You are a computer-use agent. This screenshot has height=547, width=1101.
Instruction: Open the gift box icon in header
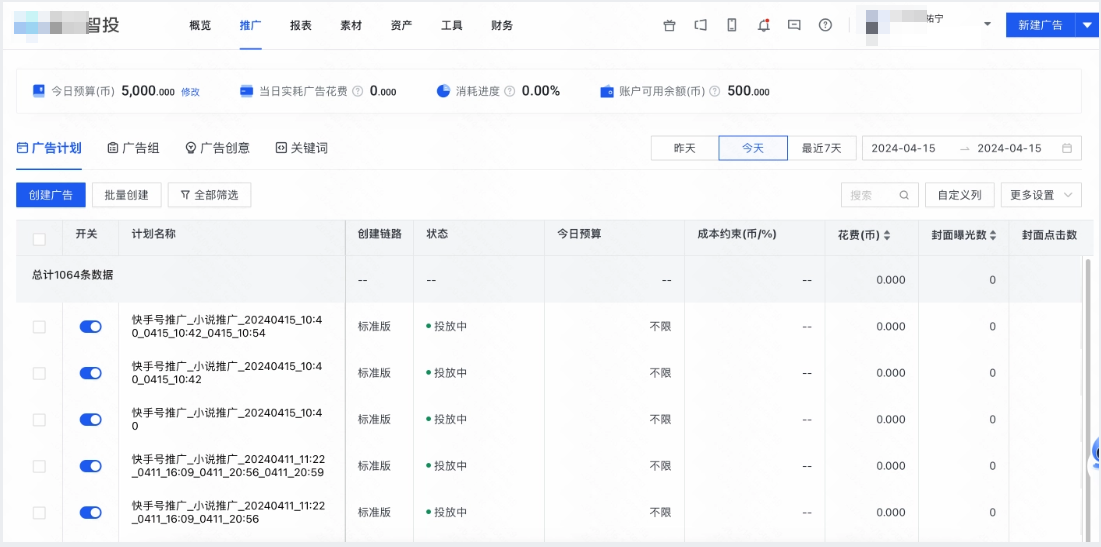669,25
